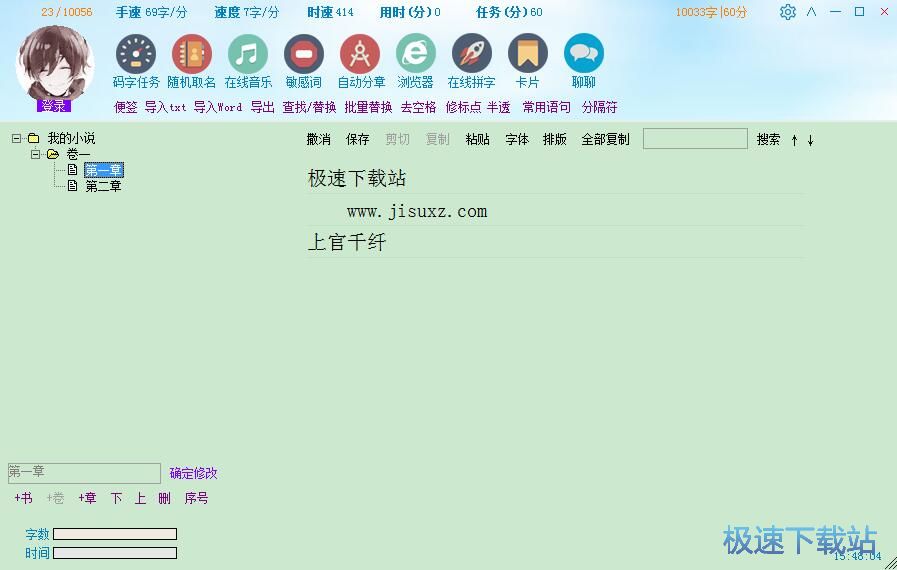The height and width of the screenshot is (570, 897).
Task: Jump to next search result arrow
Action: [x=811, y=140]
